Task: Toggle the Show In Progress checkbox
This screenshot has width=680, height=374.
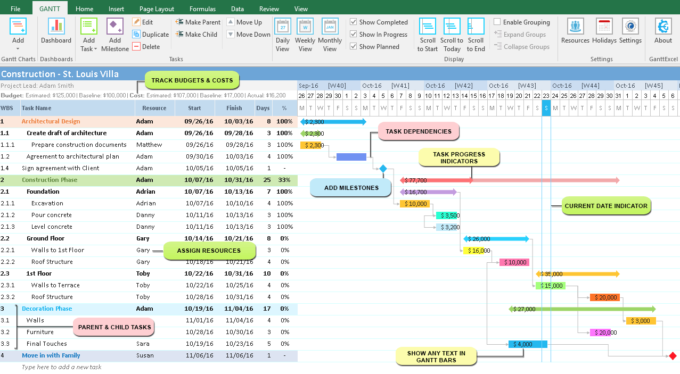Action: coord(353,34)
